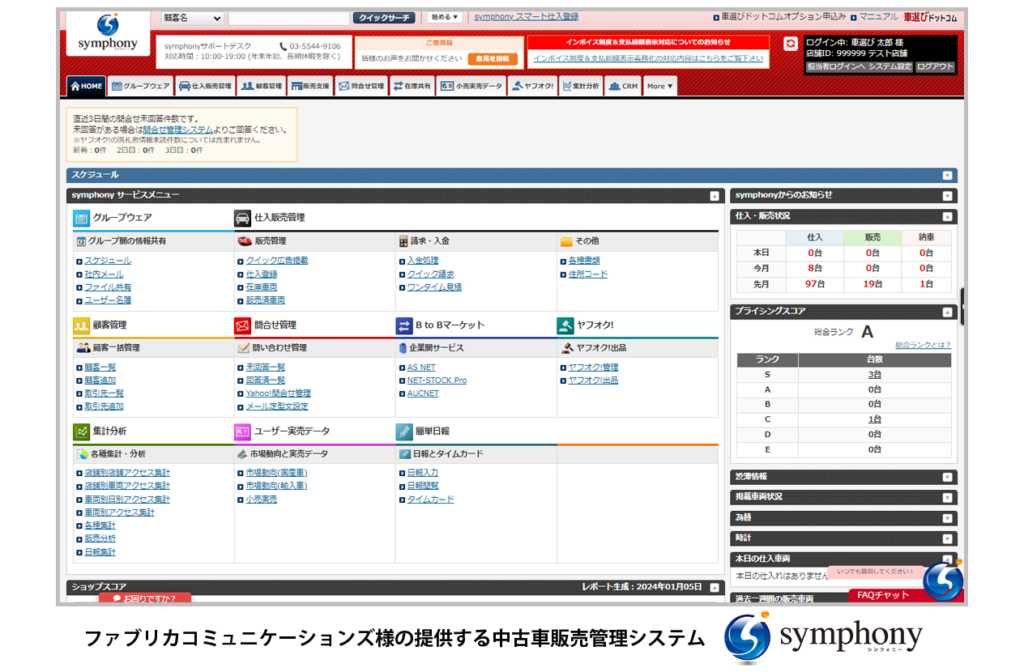
Task: Open the 問合せ管理 navigation tab
Action: 362,86
